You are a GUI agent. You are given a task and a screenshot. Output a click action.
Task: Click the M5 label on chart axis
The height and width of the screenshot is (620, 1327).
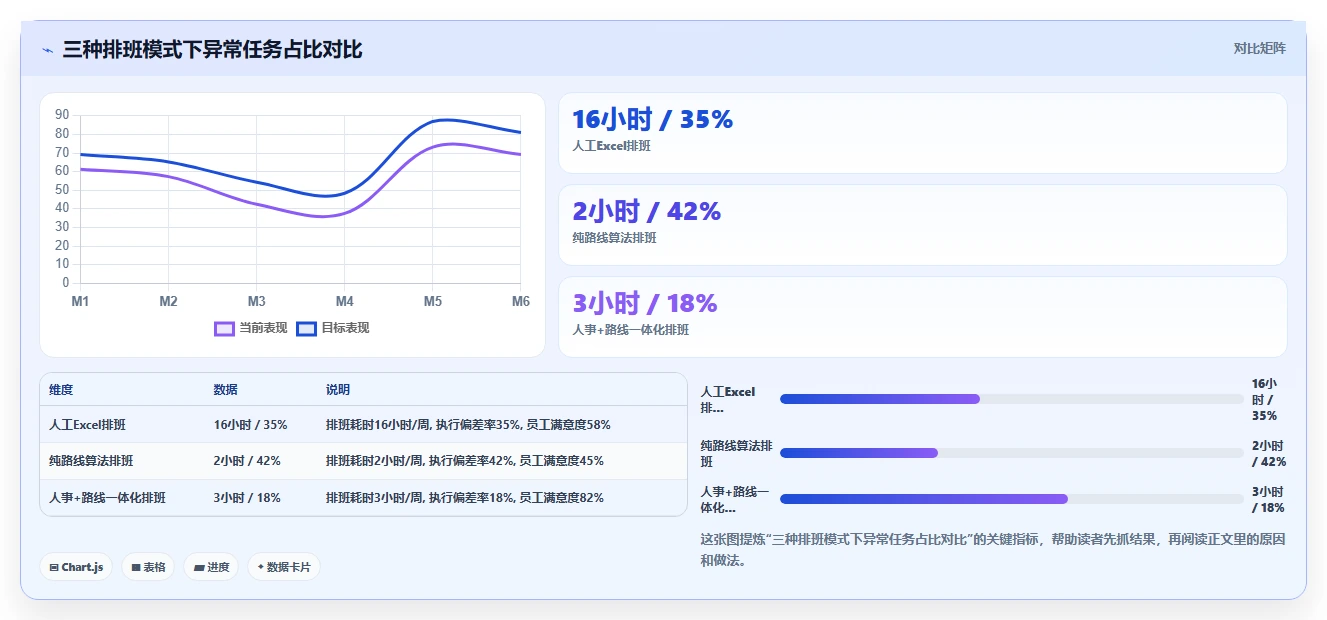432,301
